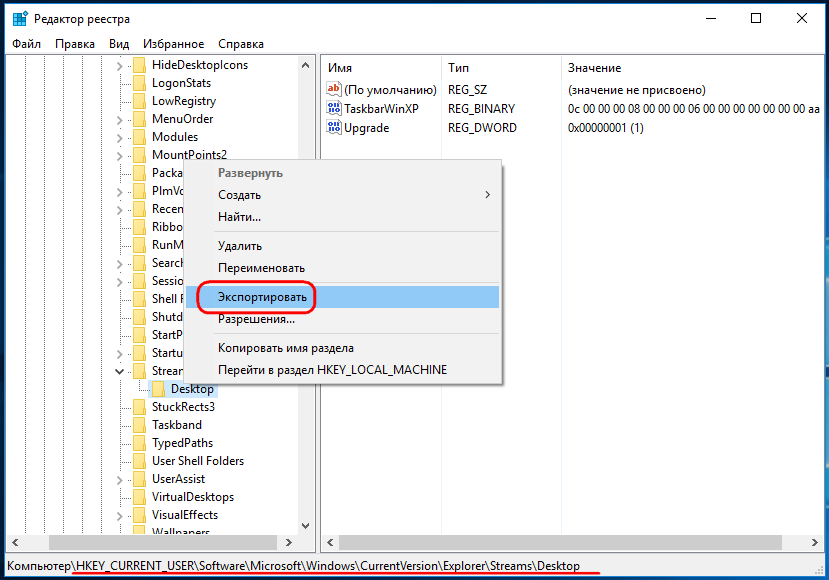829x580 pixels.
Task: Click the LowRegistry folder icon
Action: tap(140, 101)
